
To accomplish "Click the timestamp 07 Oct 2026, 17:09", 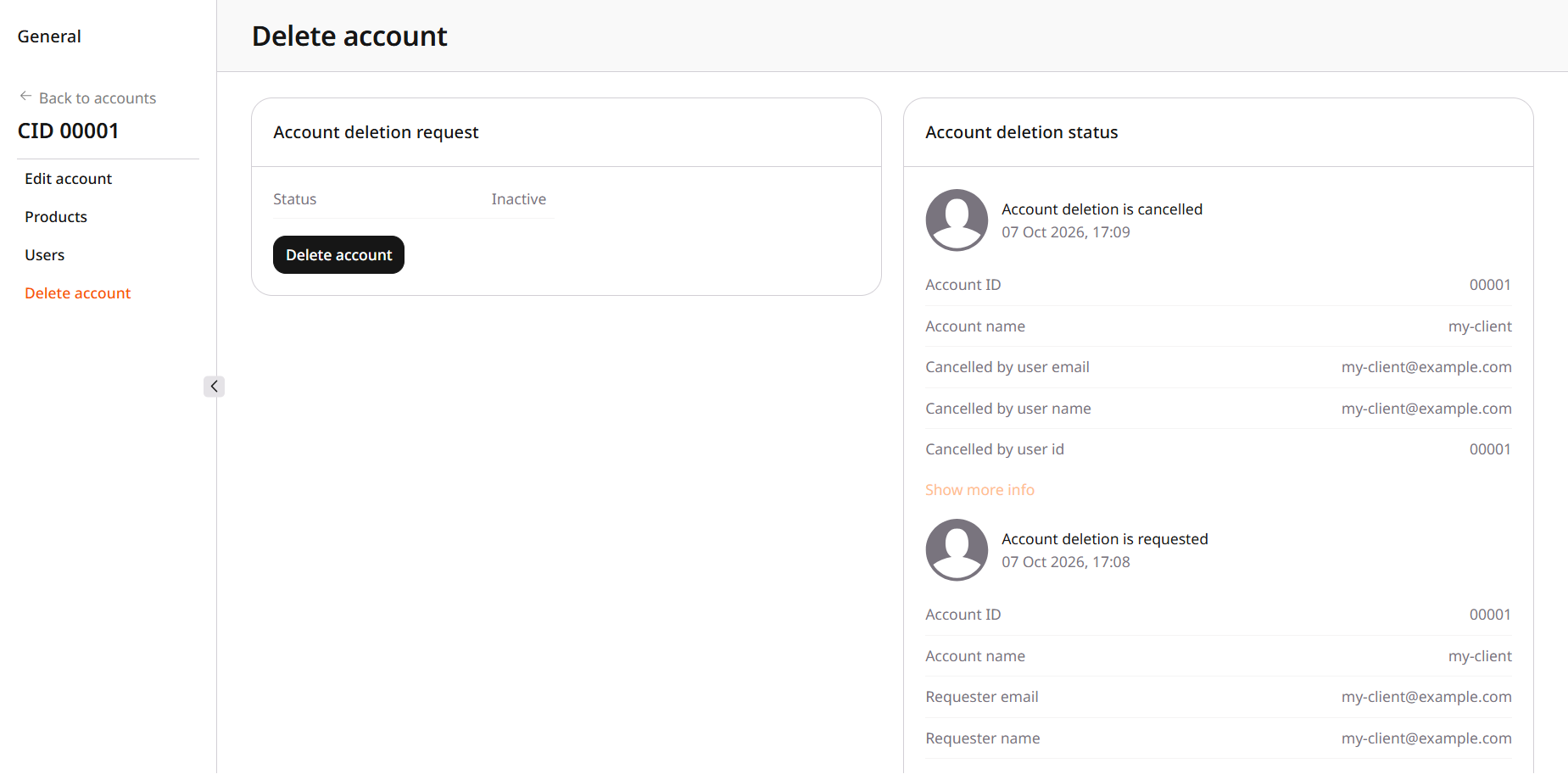I will [x=1066, y=232].
